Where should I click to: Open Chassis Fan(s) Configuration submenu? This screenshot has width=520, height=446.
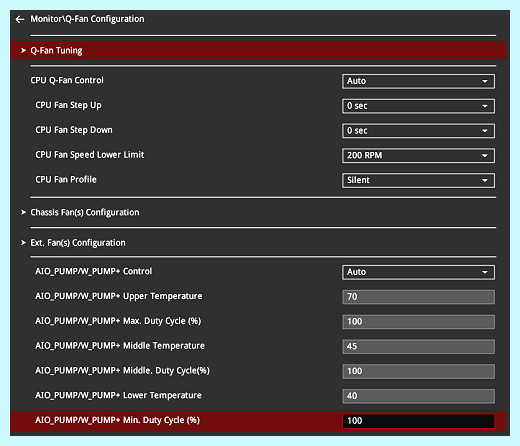click(x=85, y=212)
